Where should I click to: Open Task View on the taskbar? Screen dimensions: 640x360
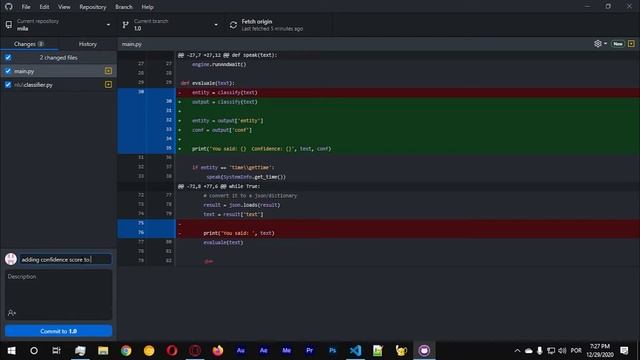[x=56, y=351]
